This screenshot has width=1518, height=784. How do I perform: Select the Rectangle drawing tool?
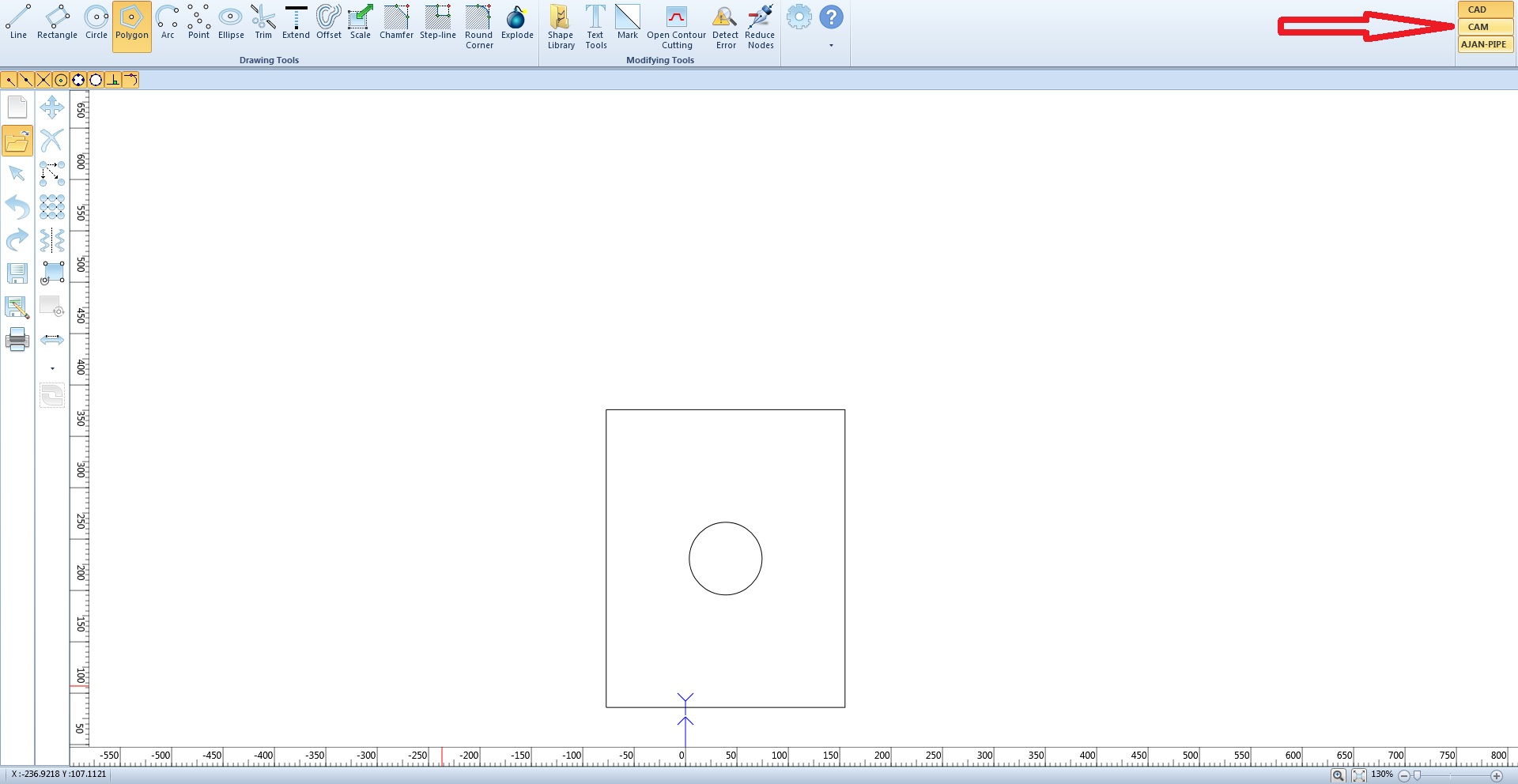click(x=57, y=22)
